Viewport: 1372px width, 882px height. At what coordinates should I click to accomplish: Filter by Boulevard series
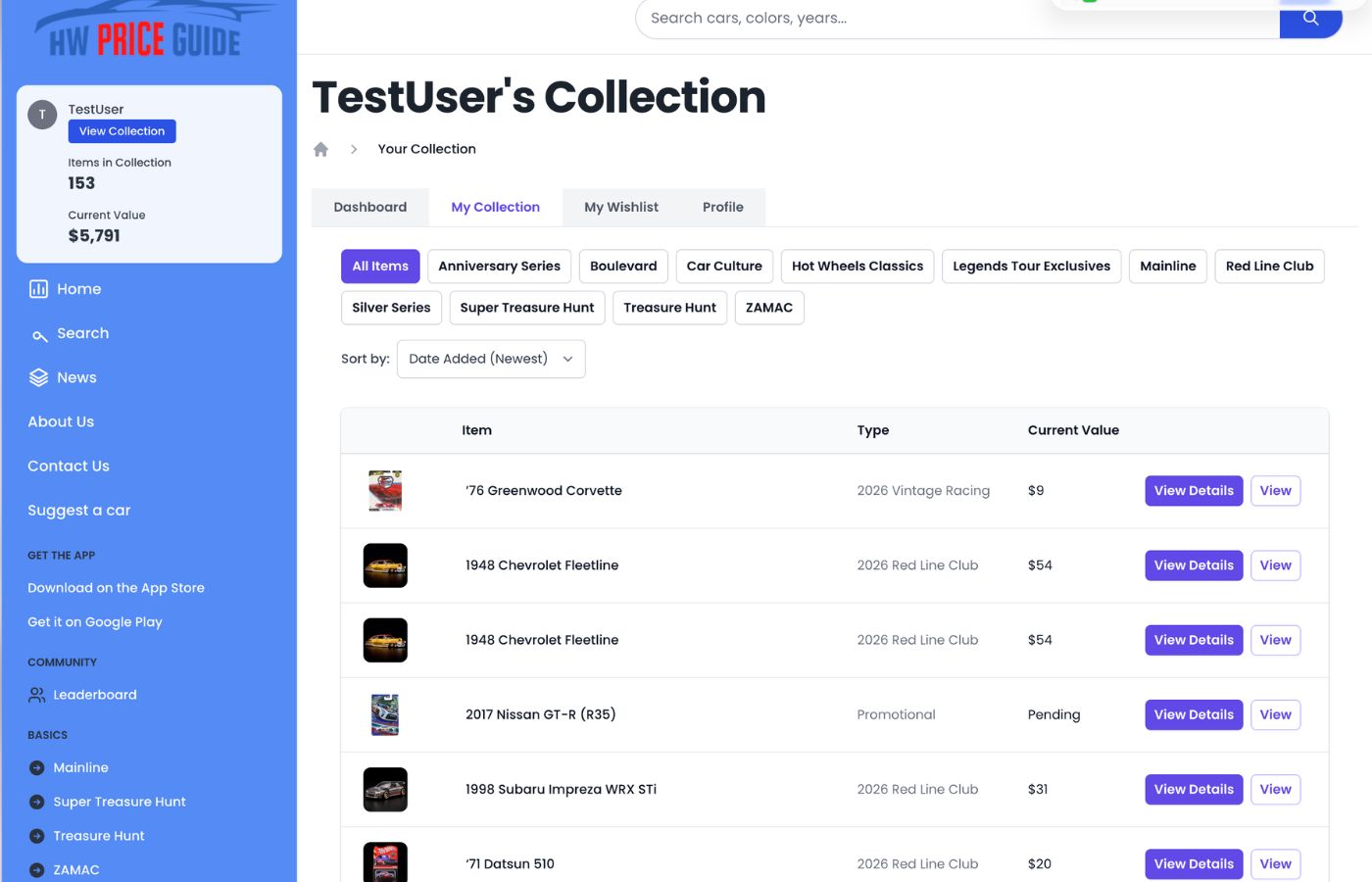[x=623, y=267]
